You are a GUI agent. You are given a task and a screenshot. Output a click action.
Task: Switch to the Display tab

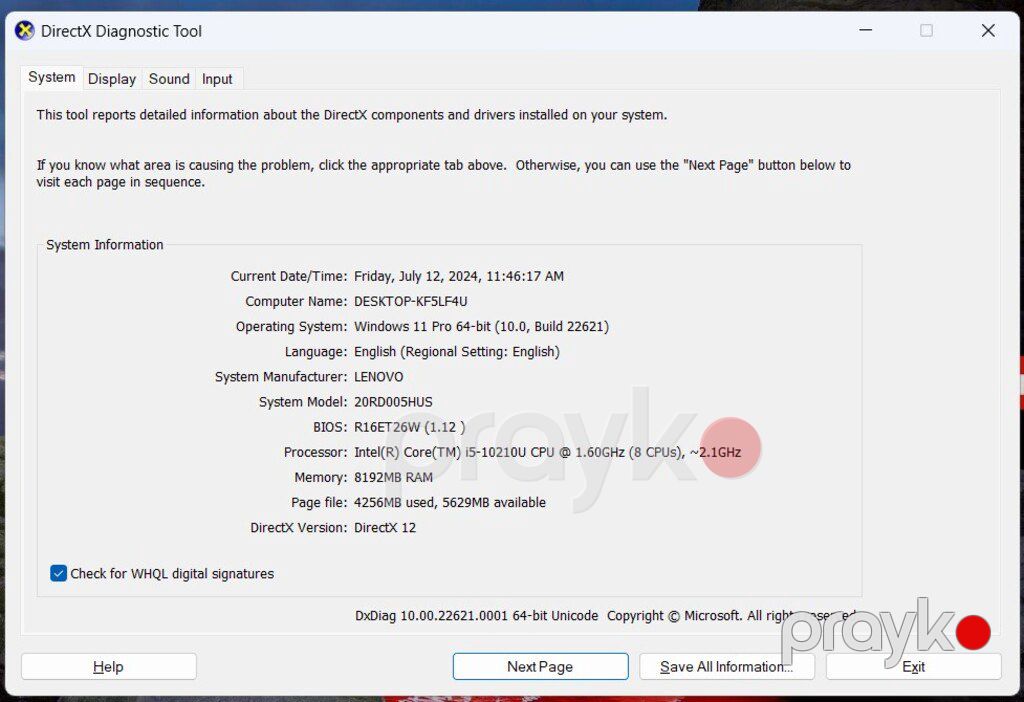point(112,79)
